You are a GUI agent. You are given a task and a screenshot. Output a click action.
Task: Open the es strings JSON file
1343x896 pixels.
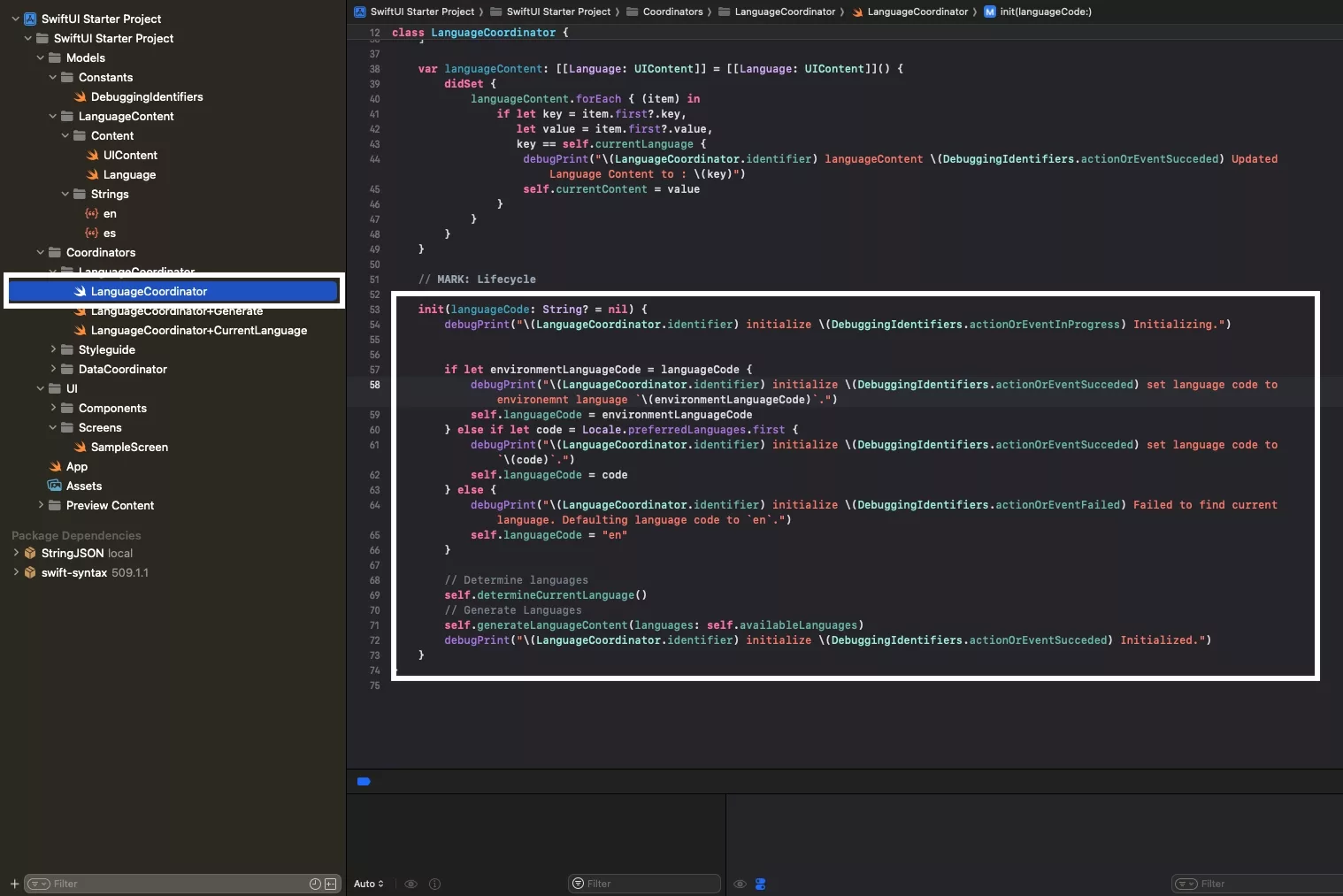(x=110, y=233)
